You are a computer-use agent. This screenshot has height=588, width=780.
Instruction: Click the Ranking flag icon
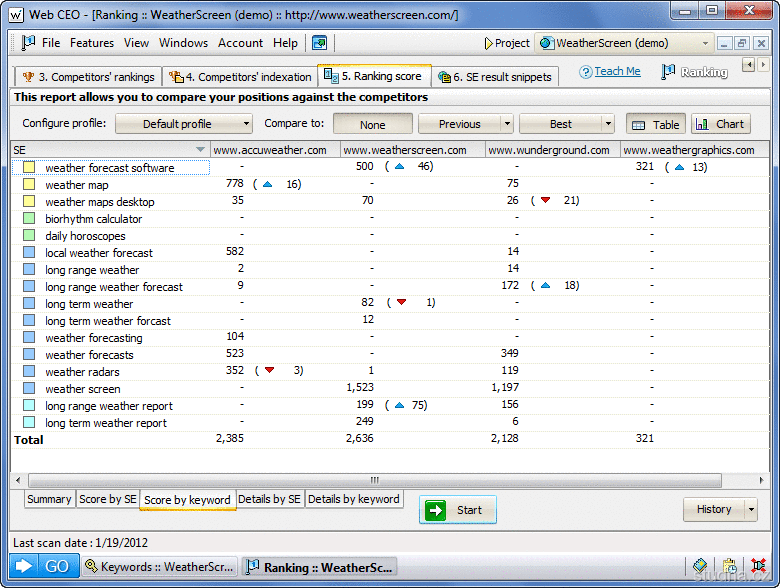click(x=668, y=72)
